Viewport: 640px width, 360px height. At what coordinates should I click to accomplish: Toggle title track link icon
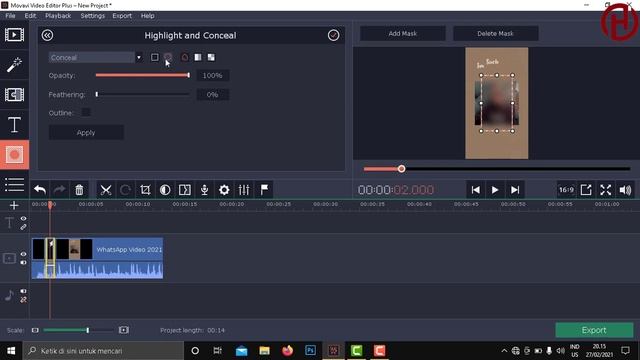(x=23, y=227)
